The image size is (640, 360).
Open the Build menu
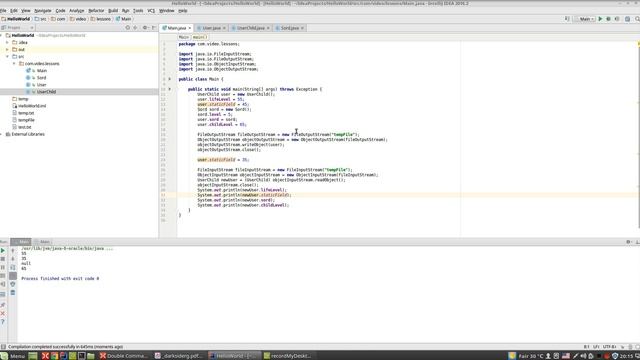tap(113, 11)
